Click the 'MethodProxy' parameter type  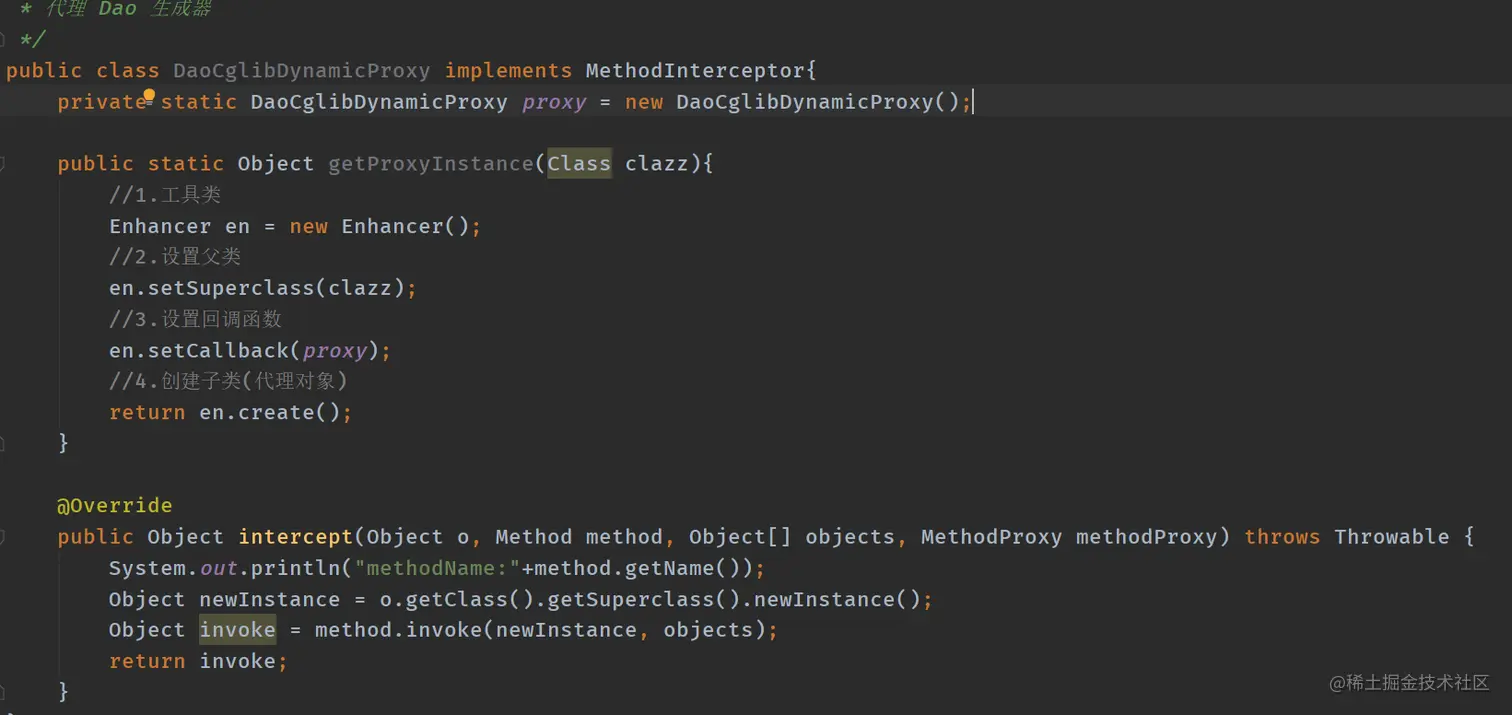click(x=991, y=537)
